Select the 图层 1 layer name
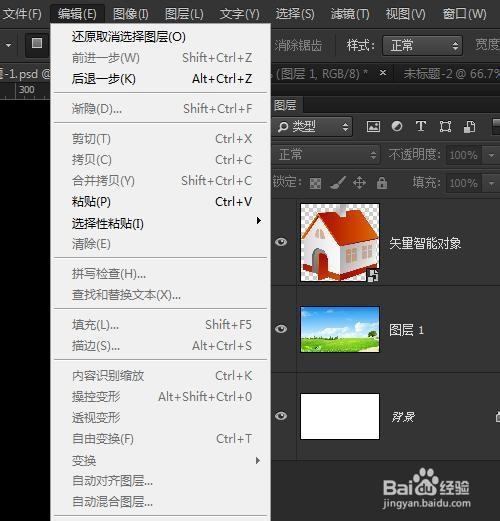 tap(406, 330)
